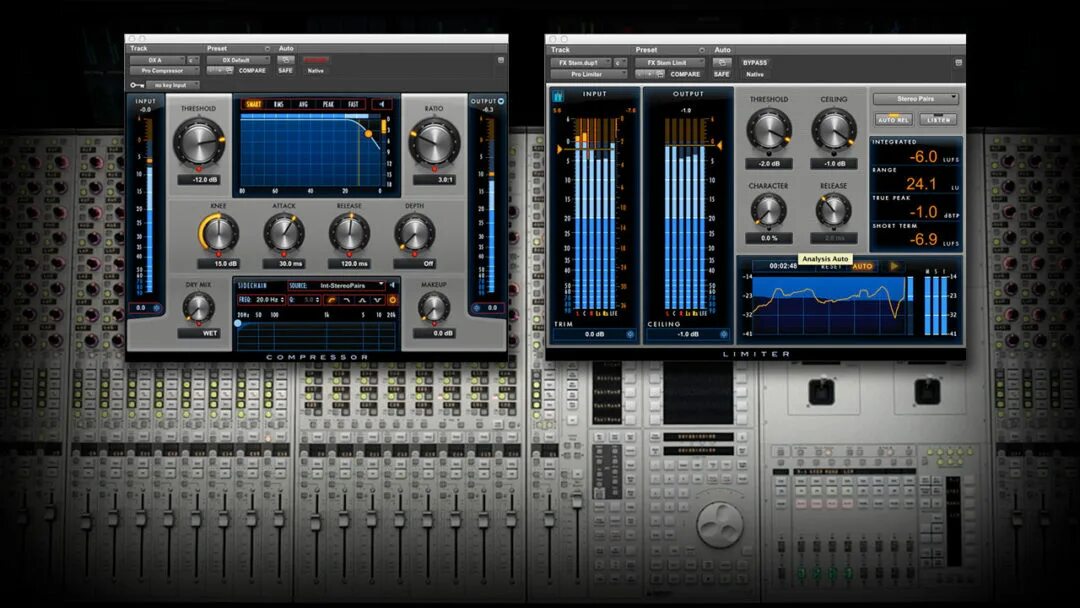Open the FX Stem Limit preset dropdown
This screenshot has width=1080, height=608.
point(669,63)
